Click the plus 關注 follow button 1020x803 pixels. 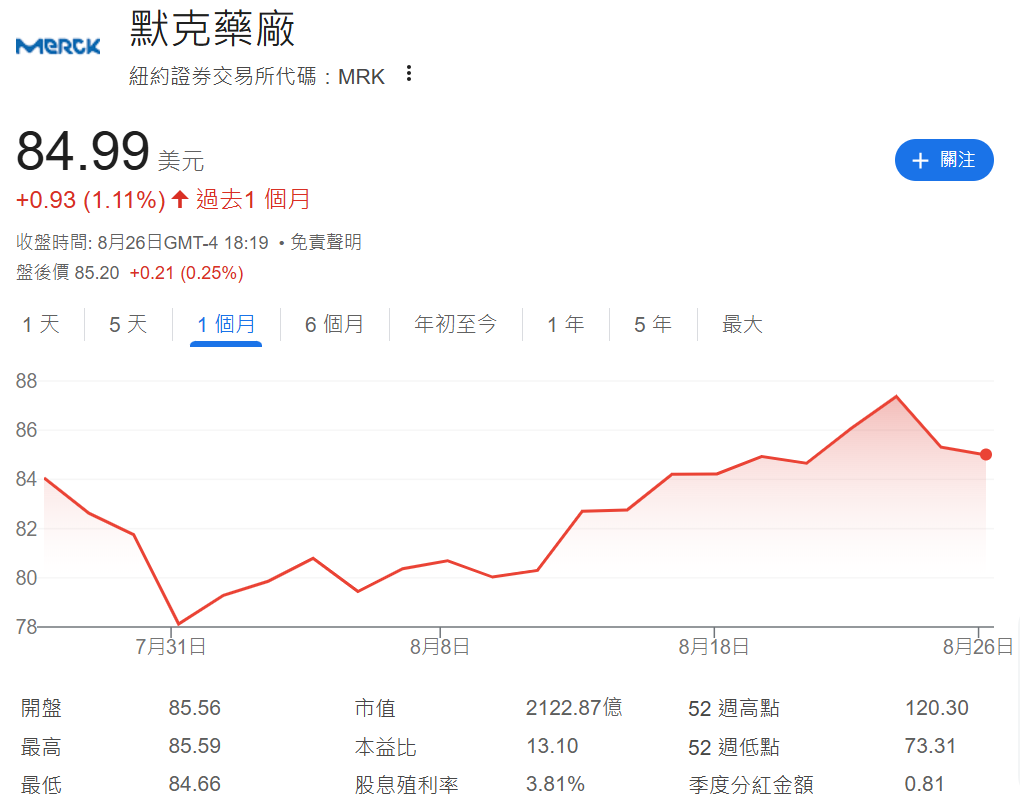coord(944,160)
